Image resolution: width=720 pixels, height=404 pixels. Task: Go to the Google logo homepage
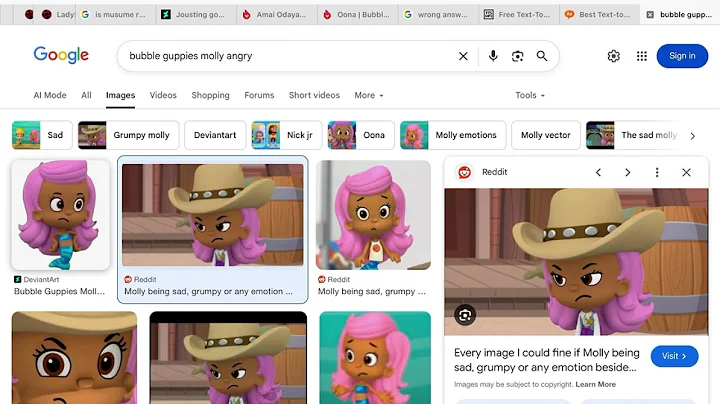pos(61,56)
